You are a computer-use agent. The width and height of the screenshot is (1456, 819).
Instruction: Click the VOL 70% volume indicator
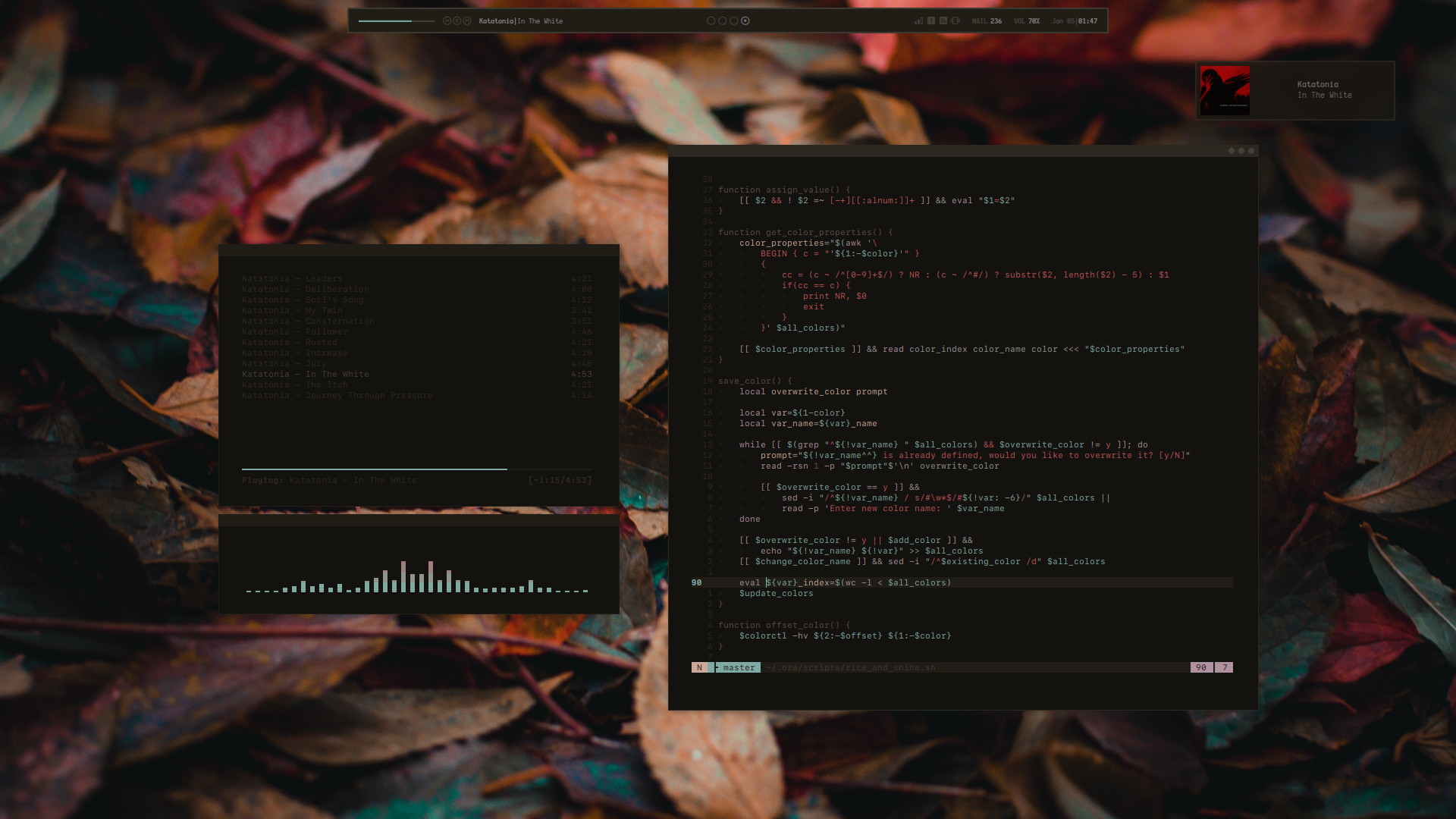coord(1027,21)
